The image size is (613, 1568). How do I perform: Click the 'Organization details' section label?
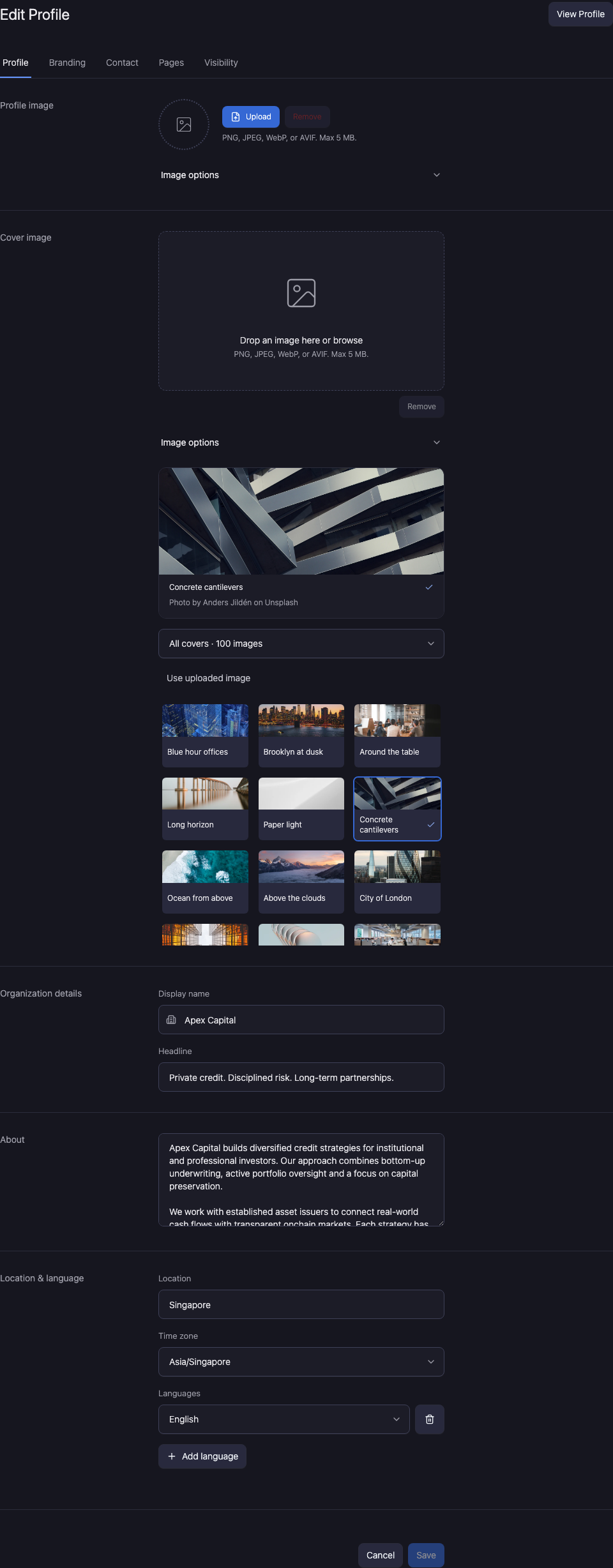click(x=41, y=993)
